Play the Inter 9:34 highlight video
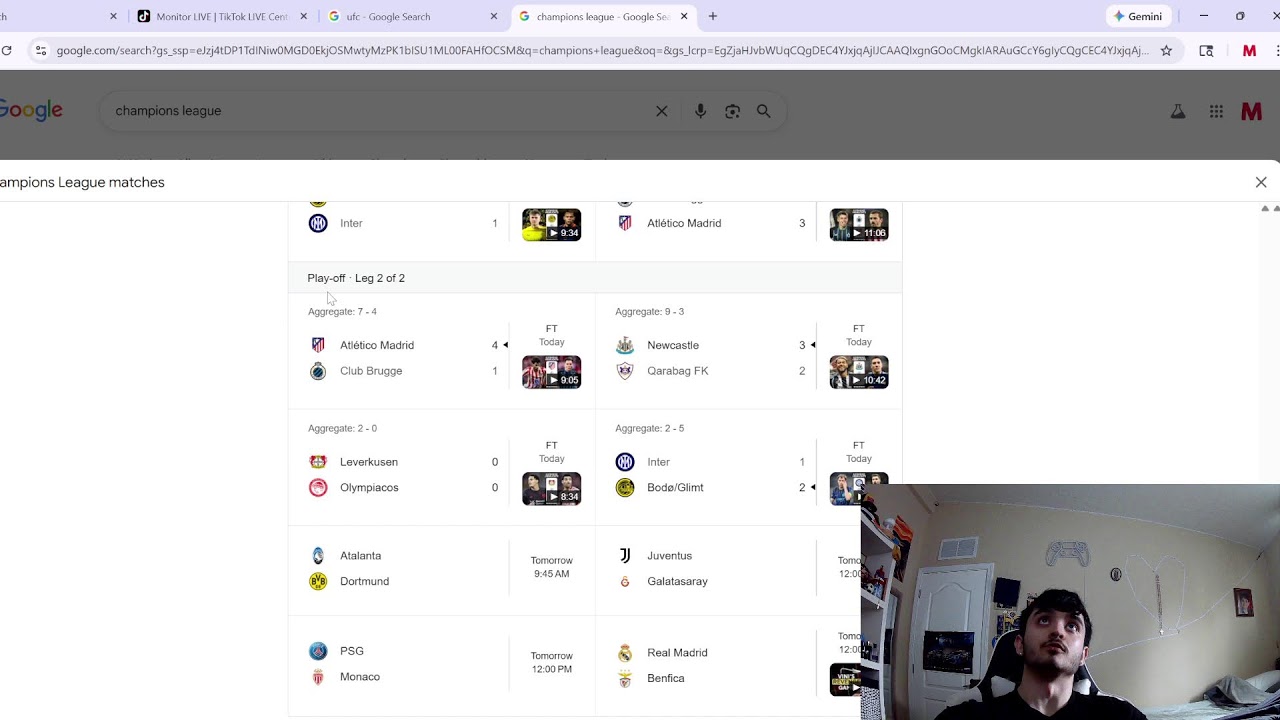 [x=551, y=224]
